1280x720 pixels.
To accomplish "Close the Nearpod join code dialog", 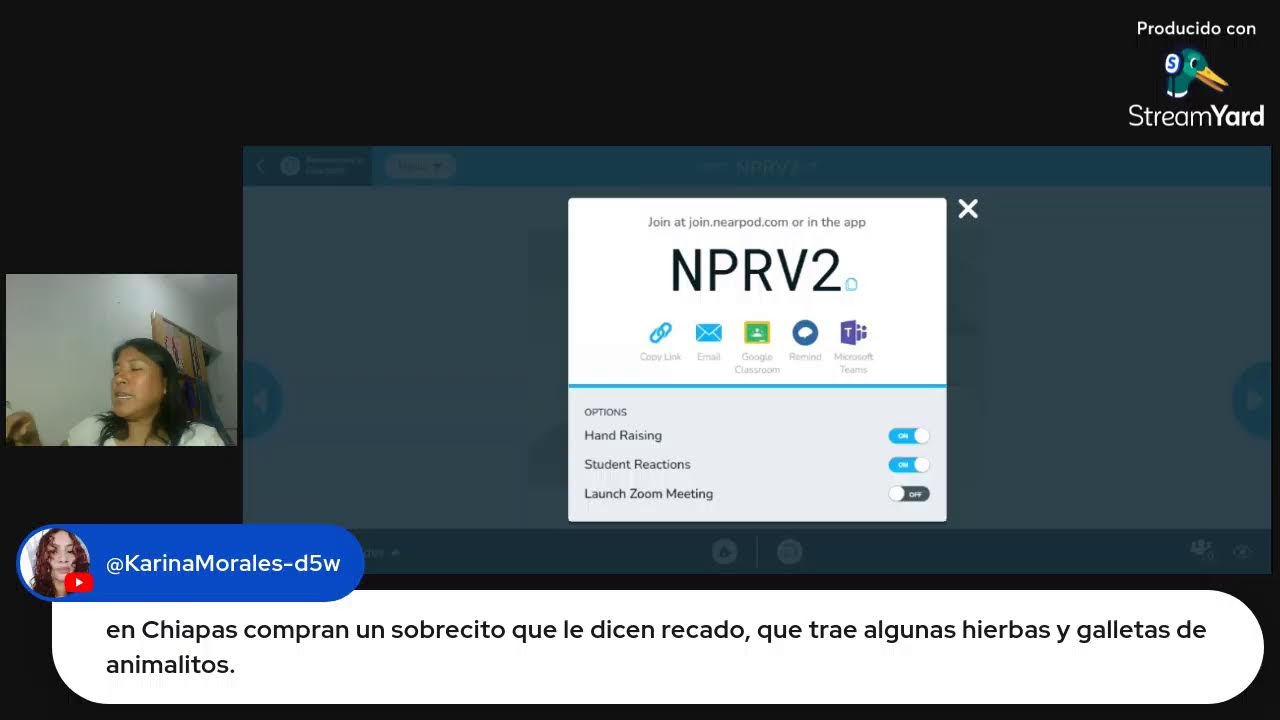I will tap(967, 209).
